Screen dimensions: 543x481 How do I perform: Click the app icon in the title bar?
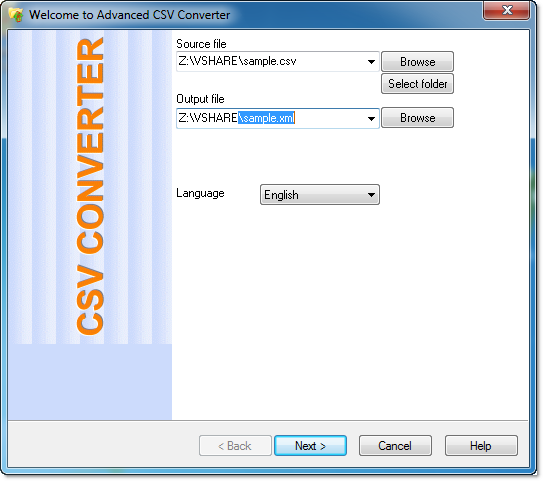click(x=16, y=15)
